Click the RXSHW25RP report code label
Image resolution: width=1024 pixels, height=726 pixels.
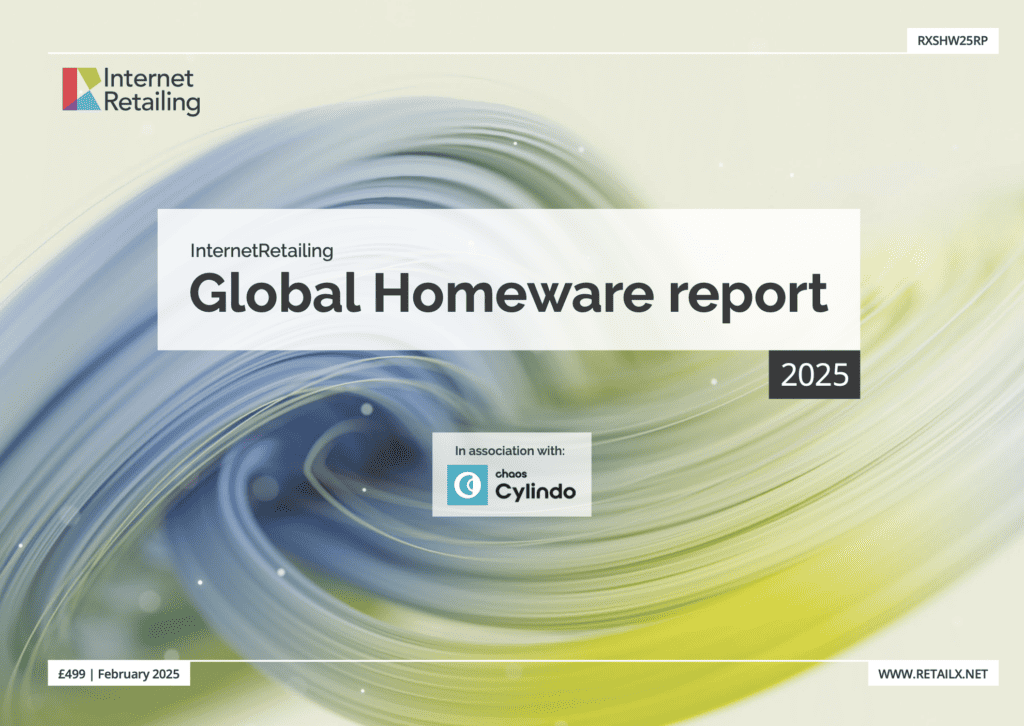(952, 40)
